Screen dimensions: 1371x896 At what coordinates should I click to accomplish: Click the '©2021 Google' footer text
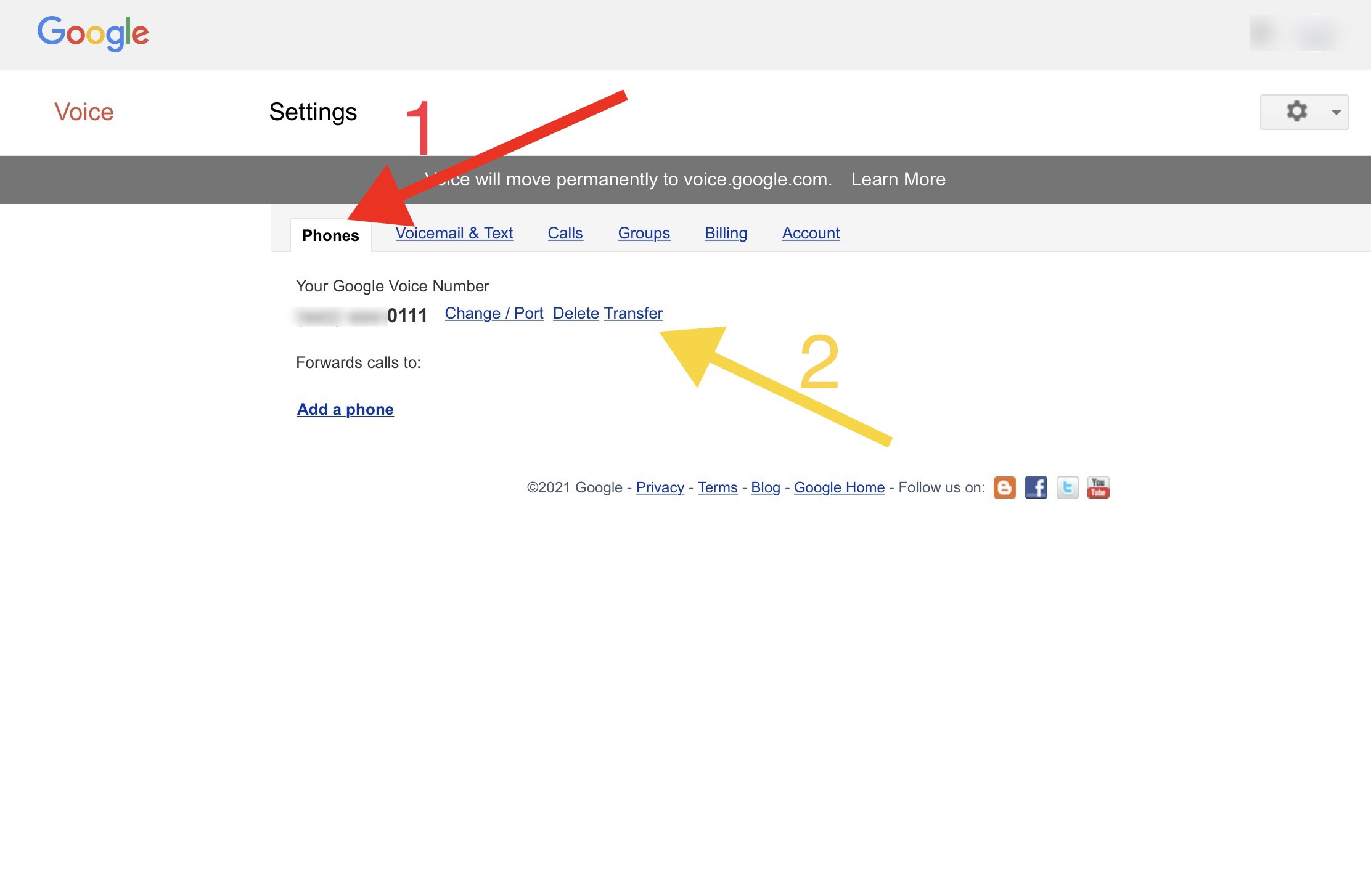pos(574,487)
